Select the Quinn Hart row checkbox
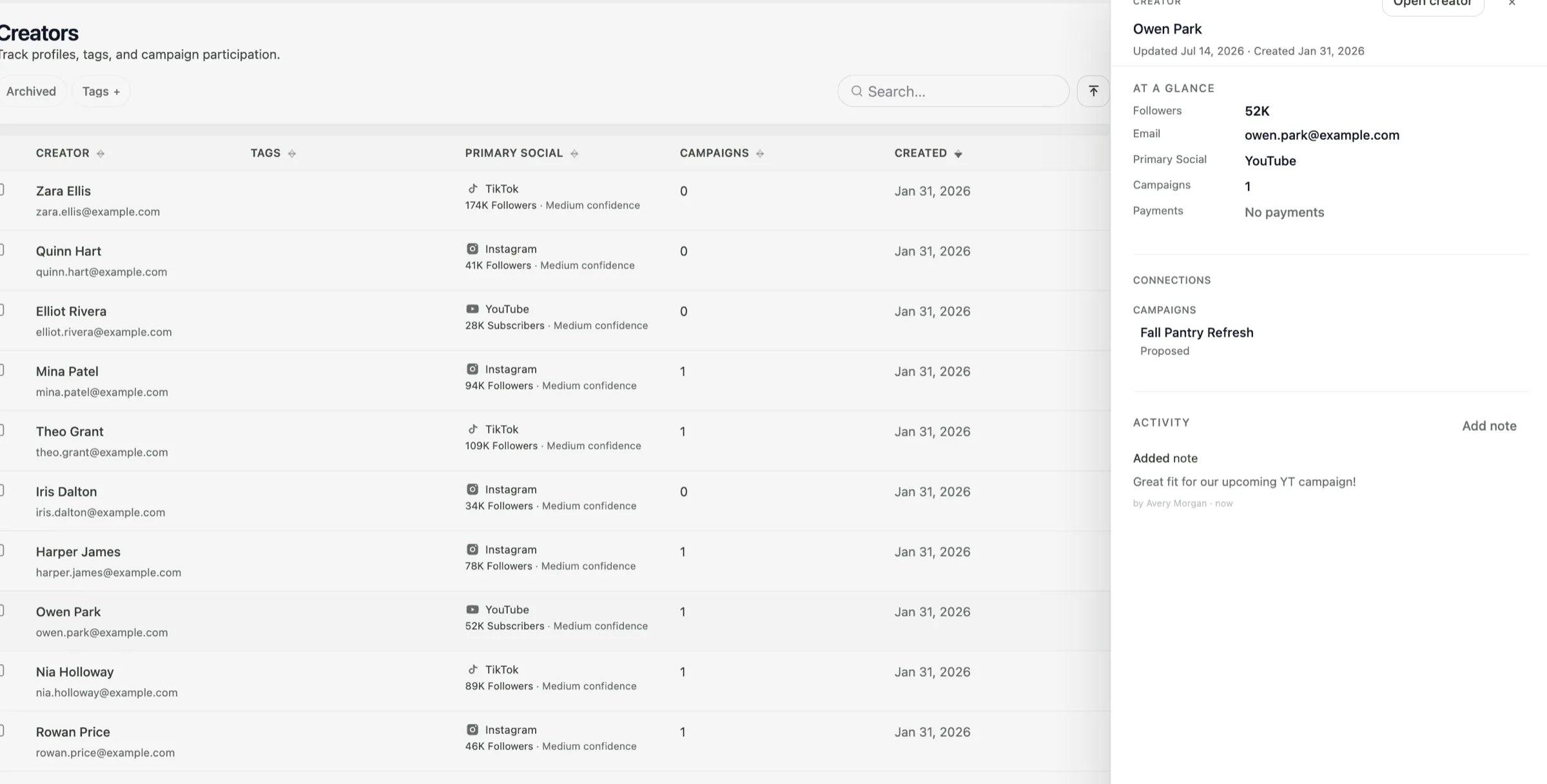Screen dimensions: 1547x784 tap(1, 249)
